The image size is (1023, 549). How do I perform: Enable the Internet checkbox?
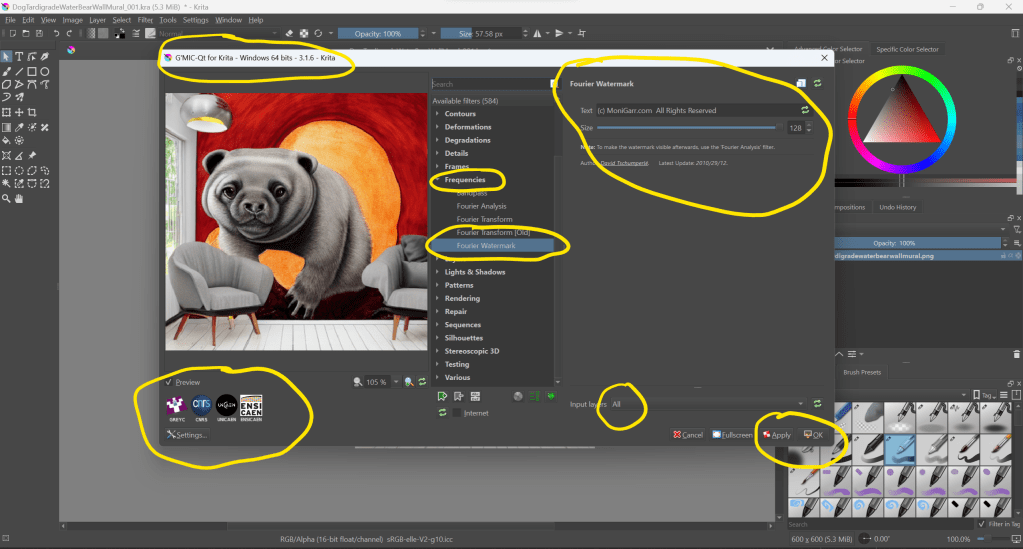pos(458,412)
